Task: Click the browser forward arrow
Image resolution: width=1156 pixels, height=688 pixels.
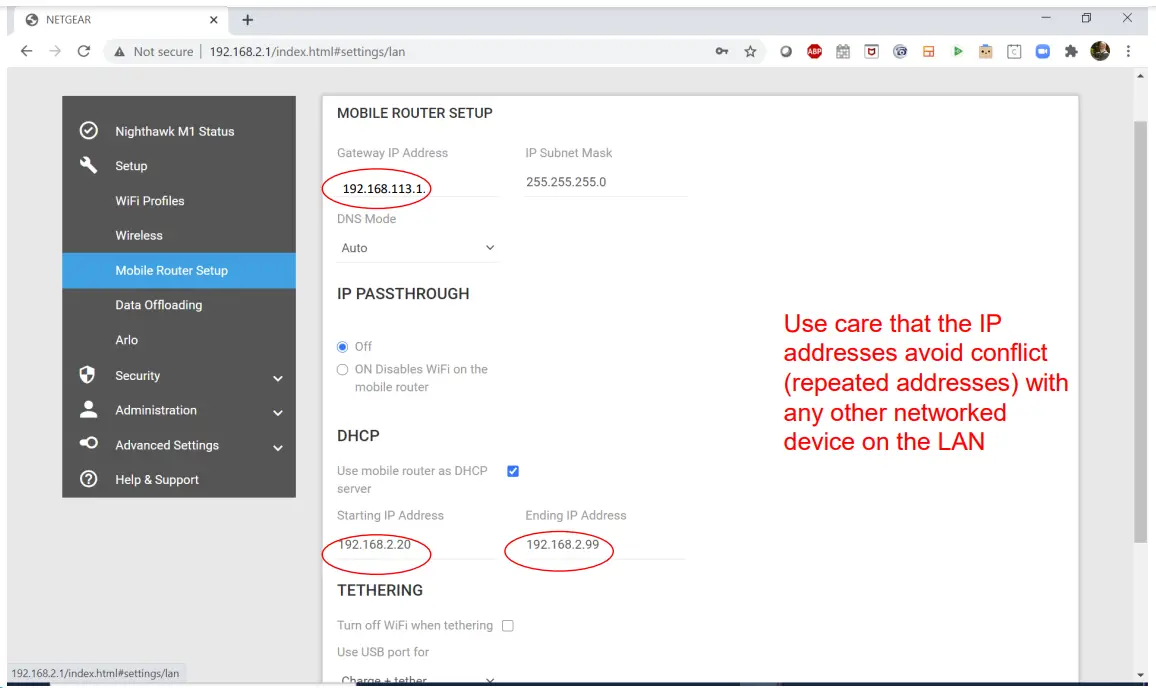Action: click(55, 51)
